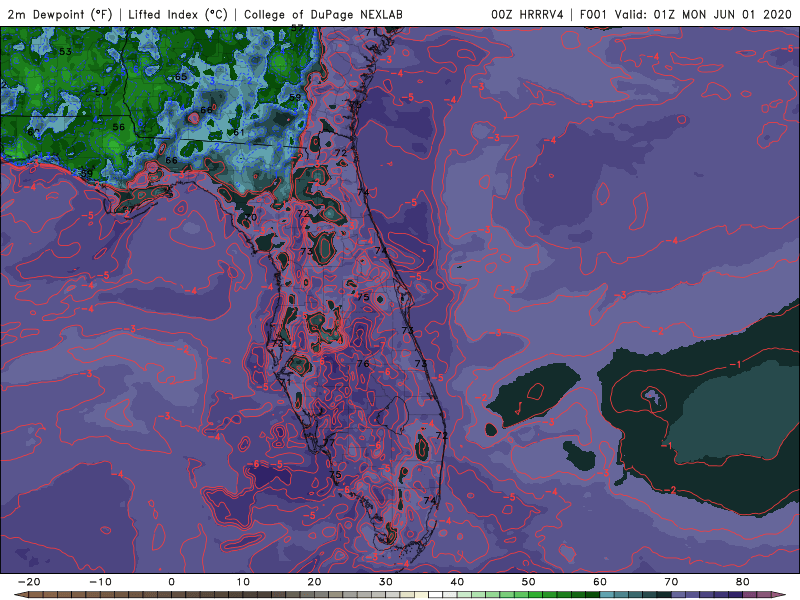Click the 'Valid: 01Z MON JUN 01 2020' text
Viewport: 800px width, 600px height.
(x=703, y=14)
